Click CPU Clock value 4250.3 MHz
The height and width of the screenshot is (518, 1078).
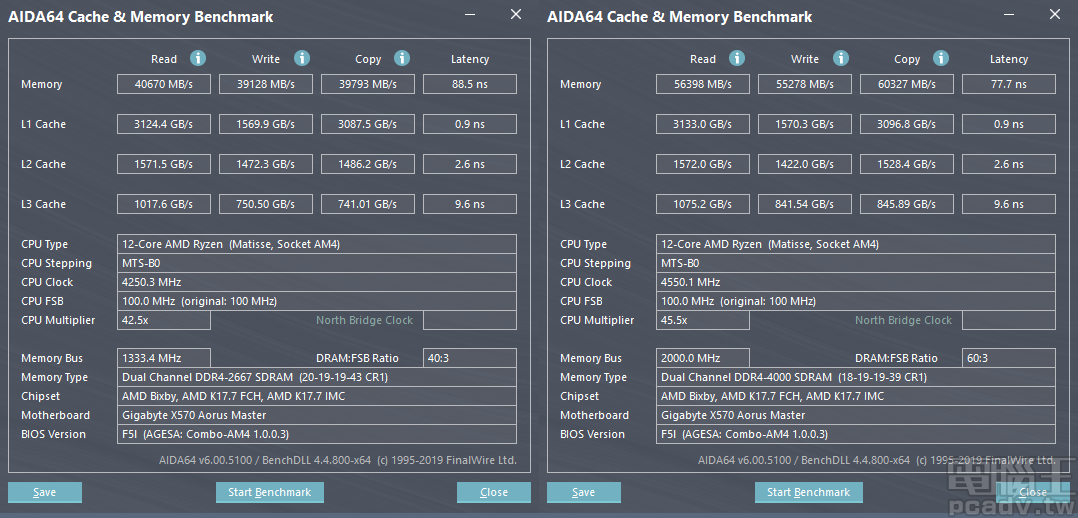(x=317, y=282)
